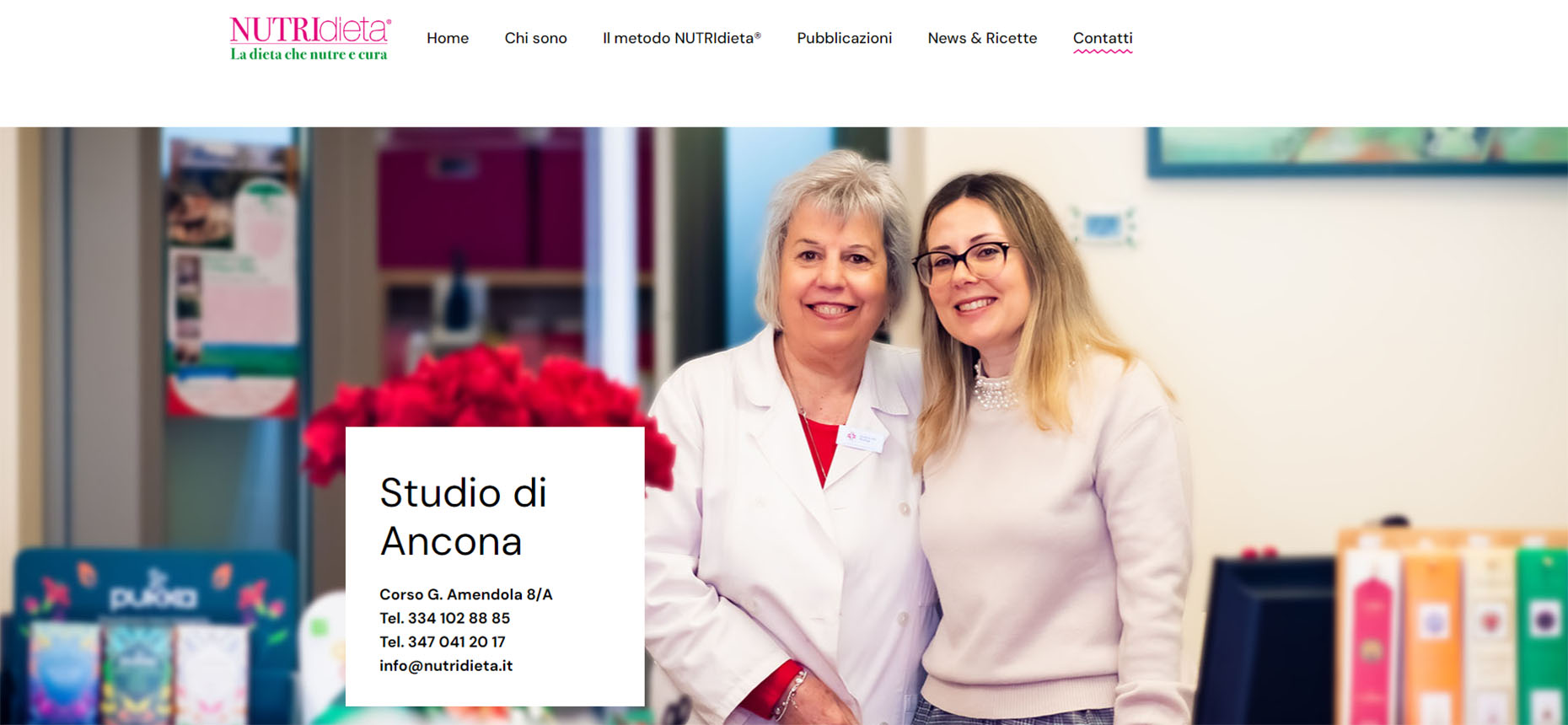Viewport: 1568px width, 725px height.
Task: Call the number Tel. 347 041 20 17
Action: 443,642
